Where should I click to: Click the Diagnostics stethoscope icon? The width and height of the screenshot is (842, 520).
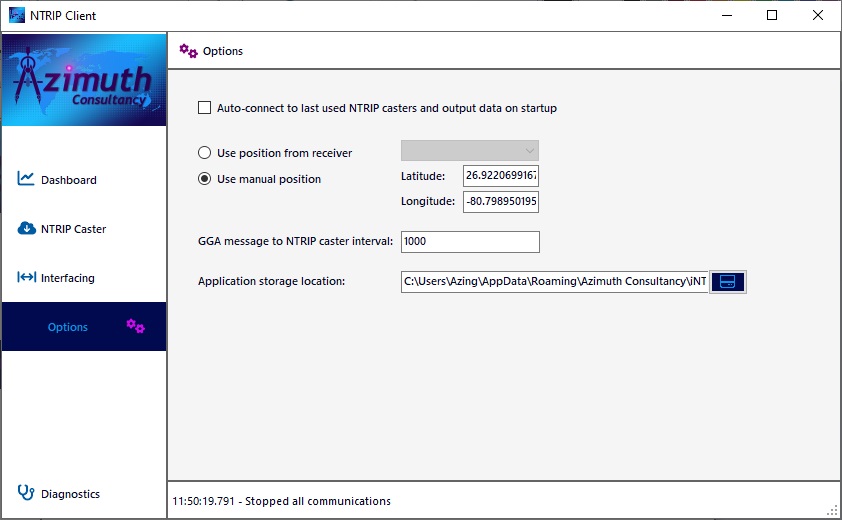pyautogui.click(x=26, y=492)
